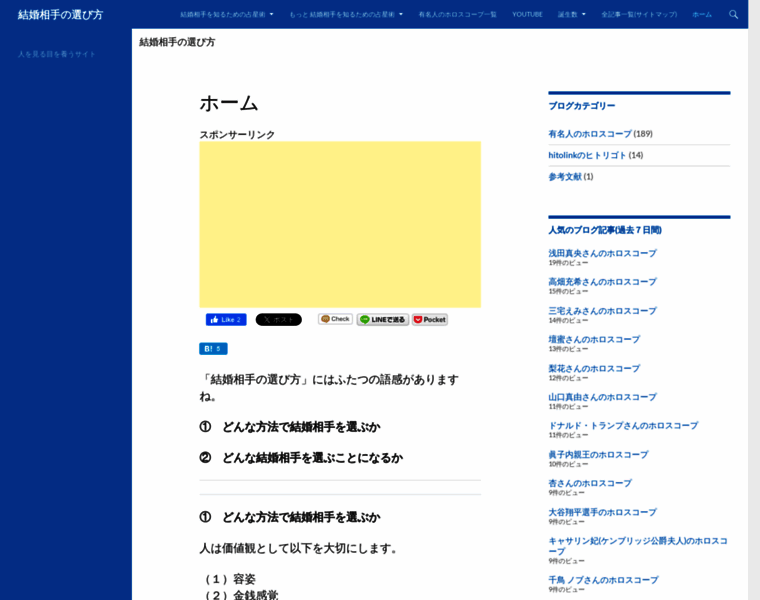Click the Hatena B! bookmark button
This screenshot has width=760, height=600.
point(213,349)
